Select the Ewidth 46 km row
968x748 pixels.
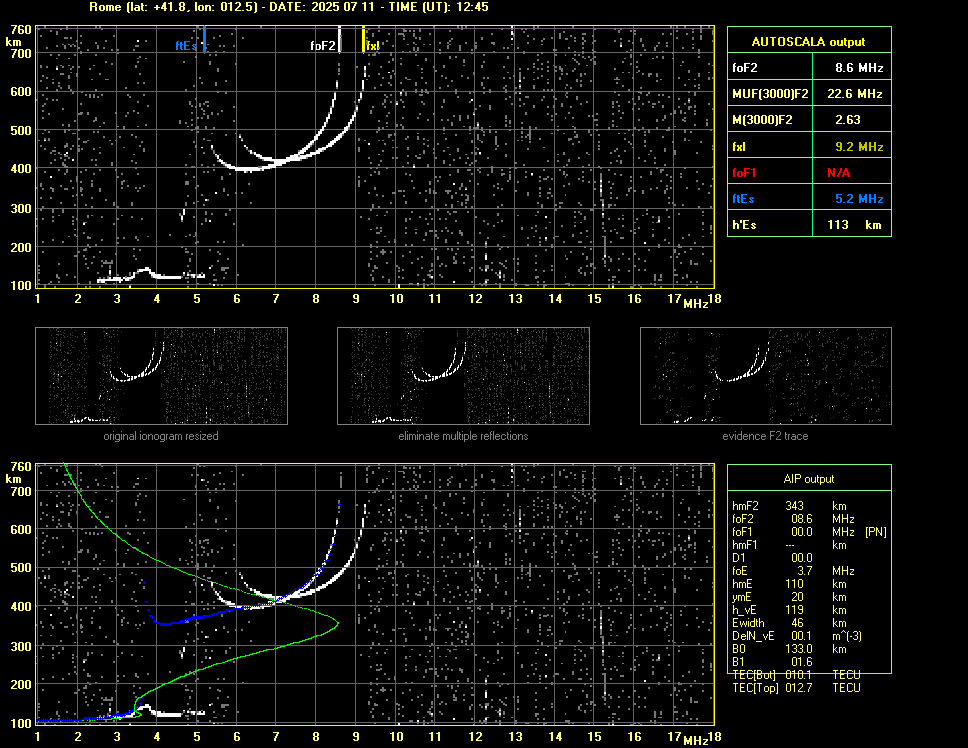point(788,623)
